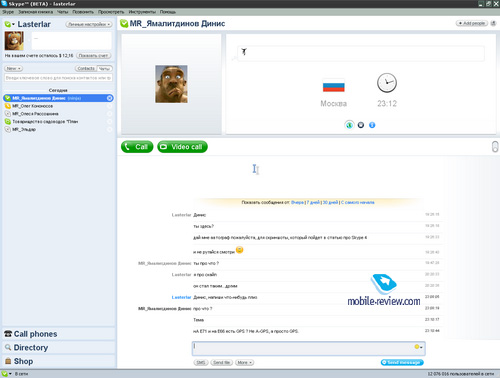This screenshot has width=500, height=378.
Task: Close the MR_Ямалитдинов Динис conversation with its X icon
Action: [109, 98]
